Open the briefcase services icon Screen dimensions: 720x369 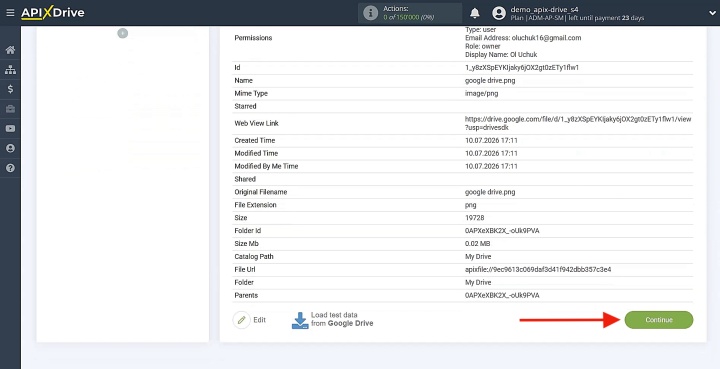click(x=10, y=109)
